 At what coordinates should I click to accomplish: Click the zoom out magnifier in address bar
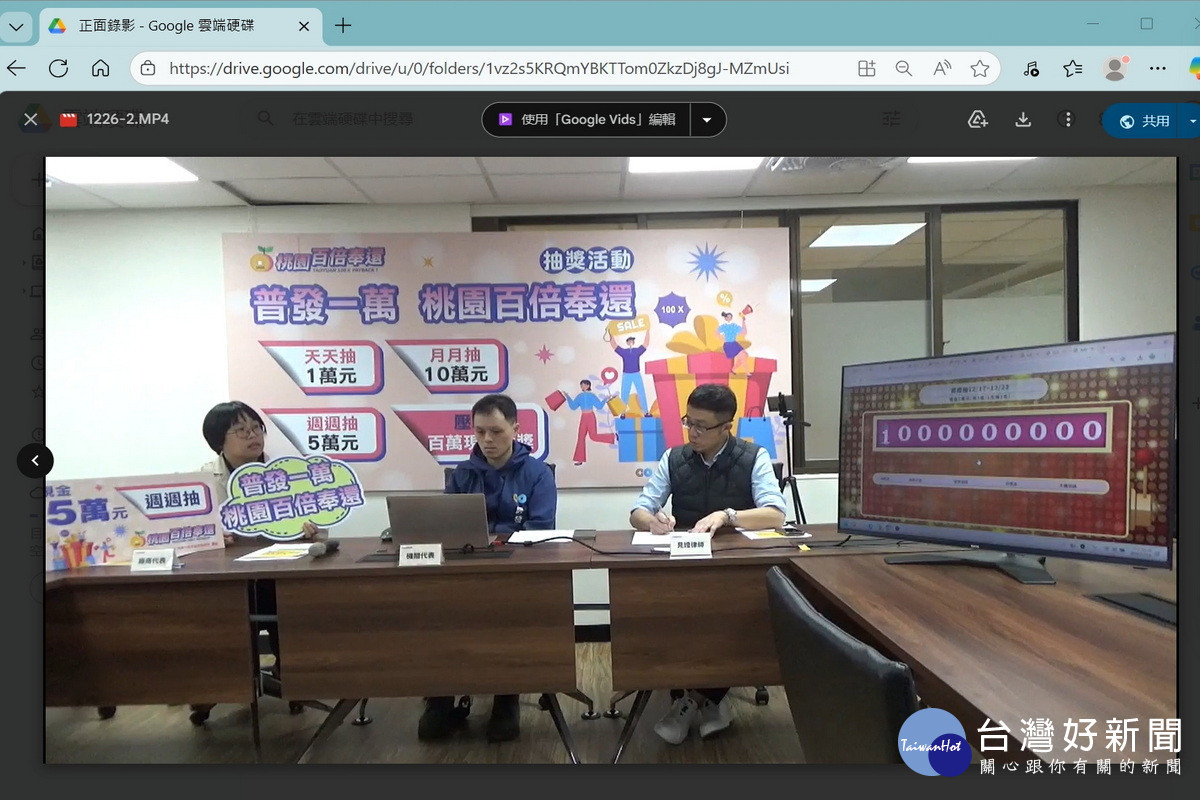pyautogui.click(x=904, y=68)
